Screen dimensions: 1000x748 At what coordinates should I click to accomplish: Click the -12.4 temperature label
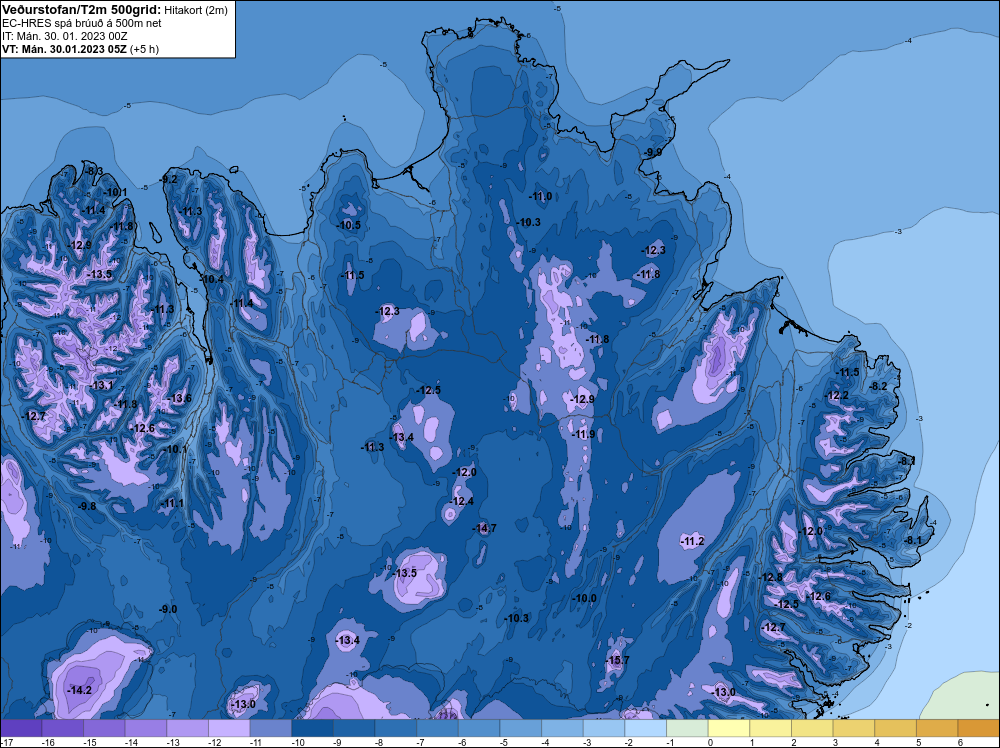click(462, 501)
